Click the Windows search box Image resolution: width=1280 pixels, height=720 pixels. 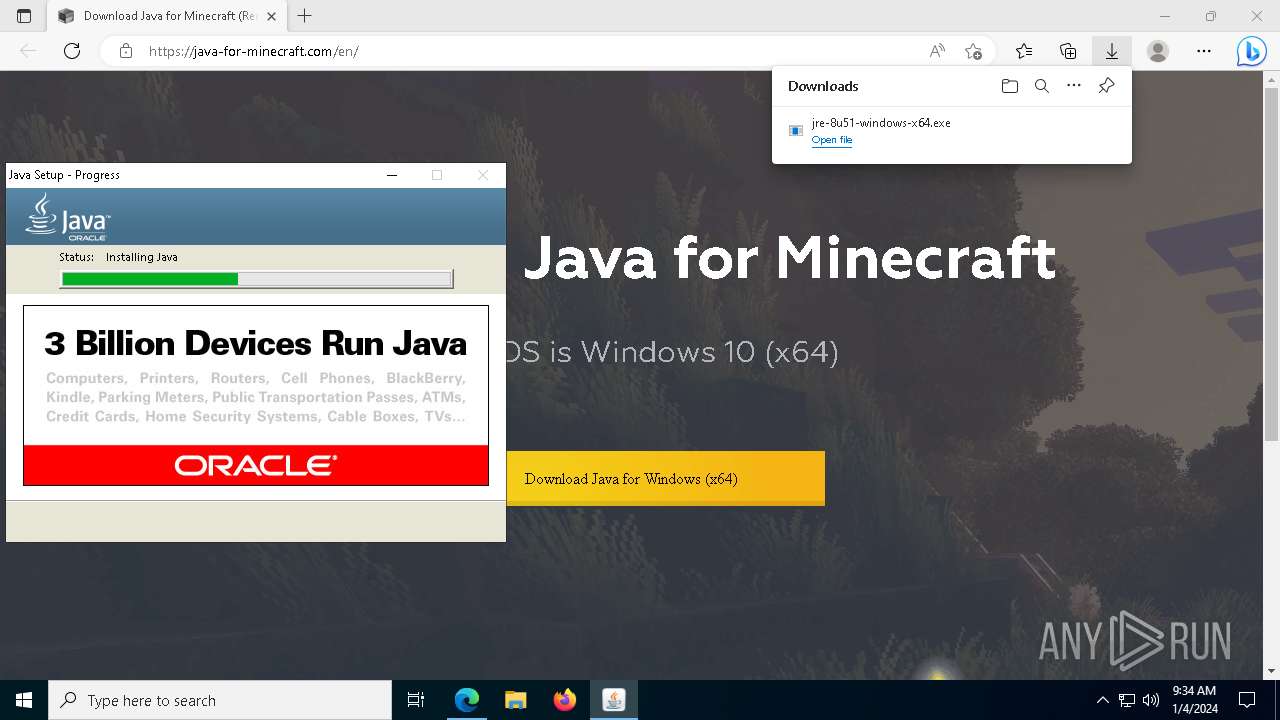pos(220,700)
